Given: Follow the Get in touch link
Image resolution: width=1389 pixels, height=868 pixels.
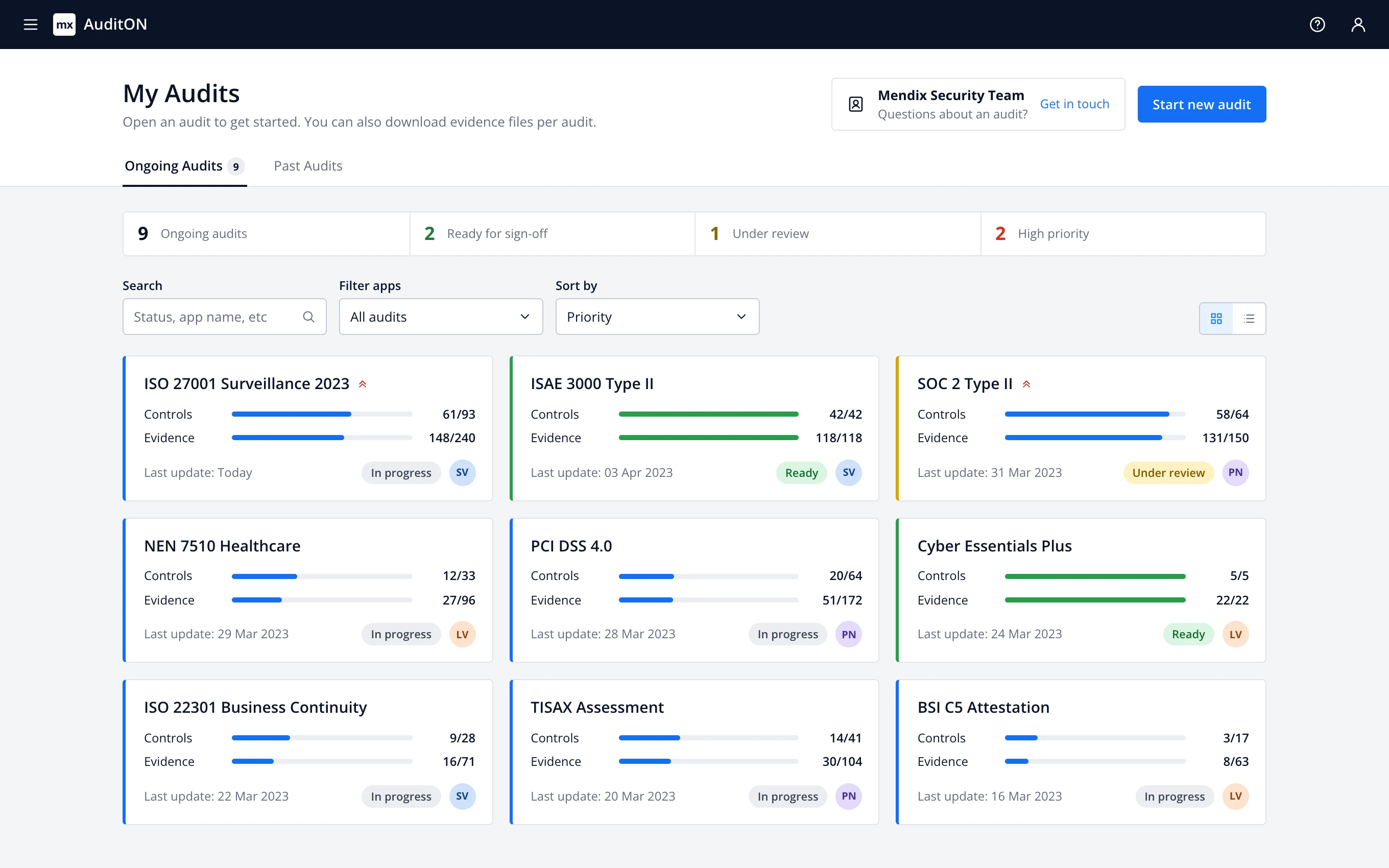Looking at the screenshot, I should point(1074,104).
